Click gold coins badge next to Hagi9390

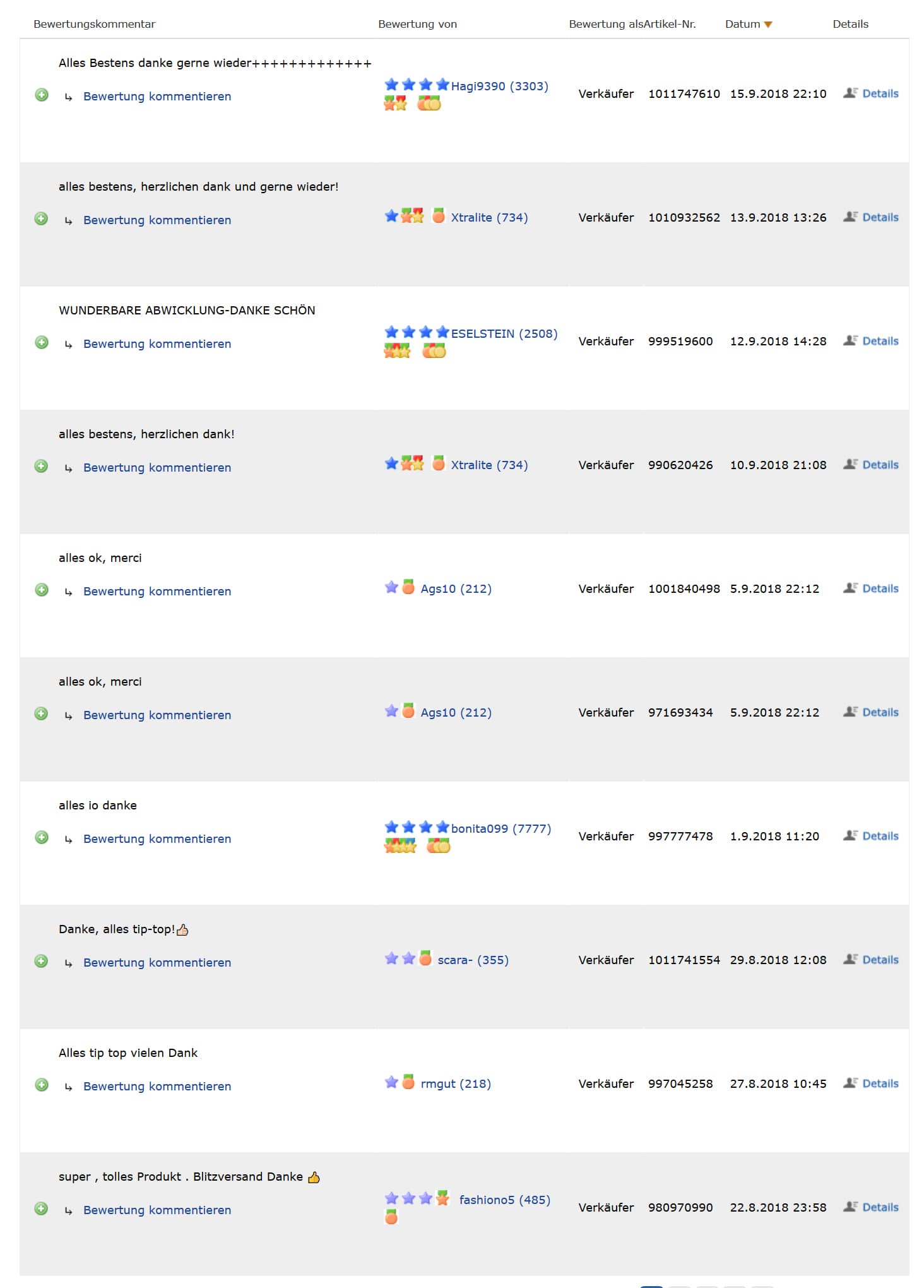pyautogui.click(x=429, y=103)
